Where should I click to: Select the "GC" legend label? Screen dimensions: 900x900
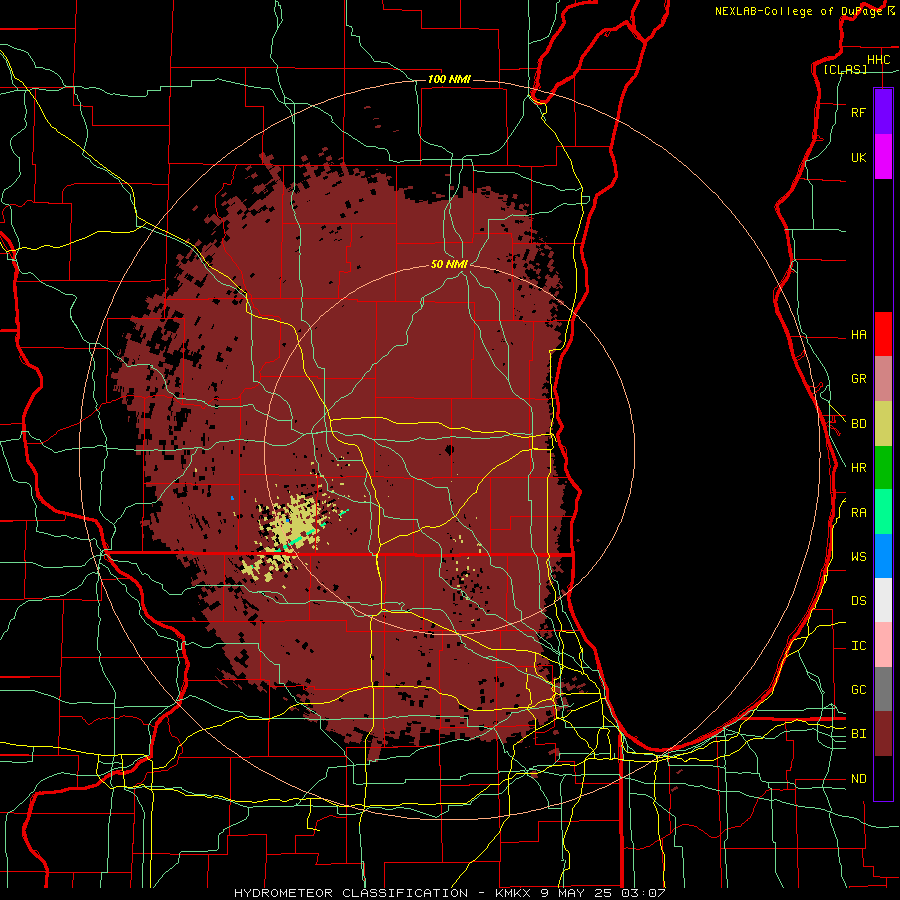click(x=858, y=690)
